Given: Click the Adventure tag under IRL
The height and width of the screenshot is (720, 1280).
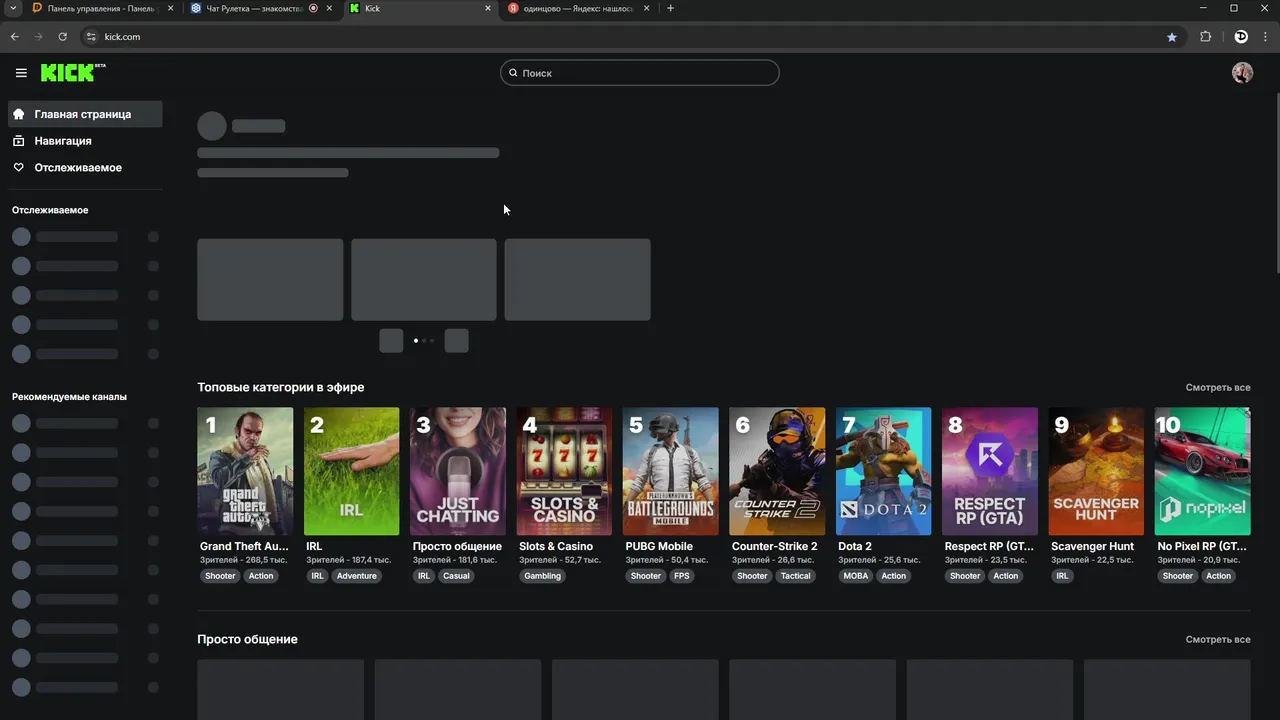Looking at the screenshot, I should [x=357, y=576].
